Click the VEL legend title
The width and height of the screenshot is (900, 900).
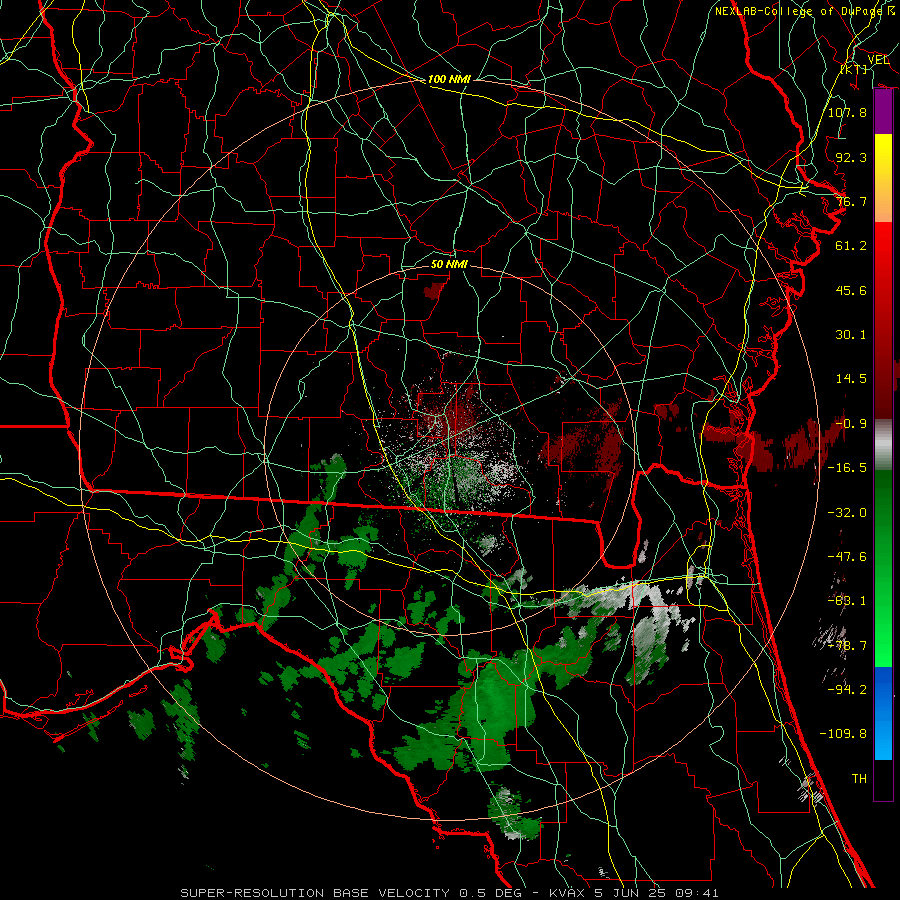(878, 59)
